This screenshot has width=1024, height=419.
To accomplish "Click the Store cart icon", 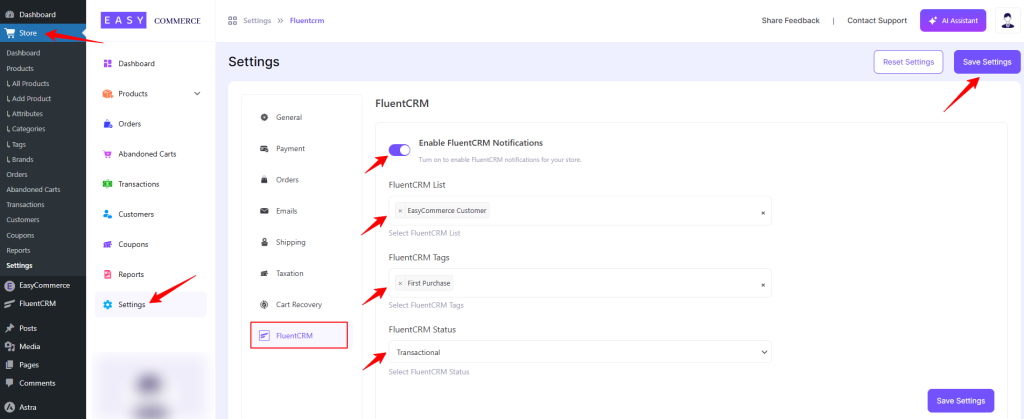I will coord(10,33).
